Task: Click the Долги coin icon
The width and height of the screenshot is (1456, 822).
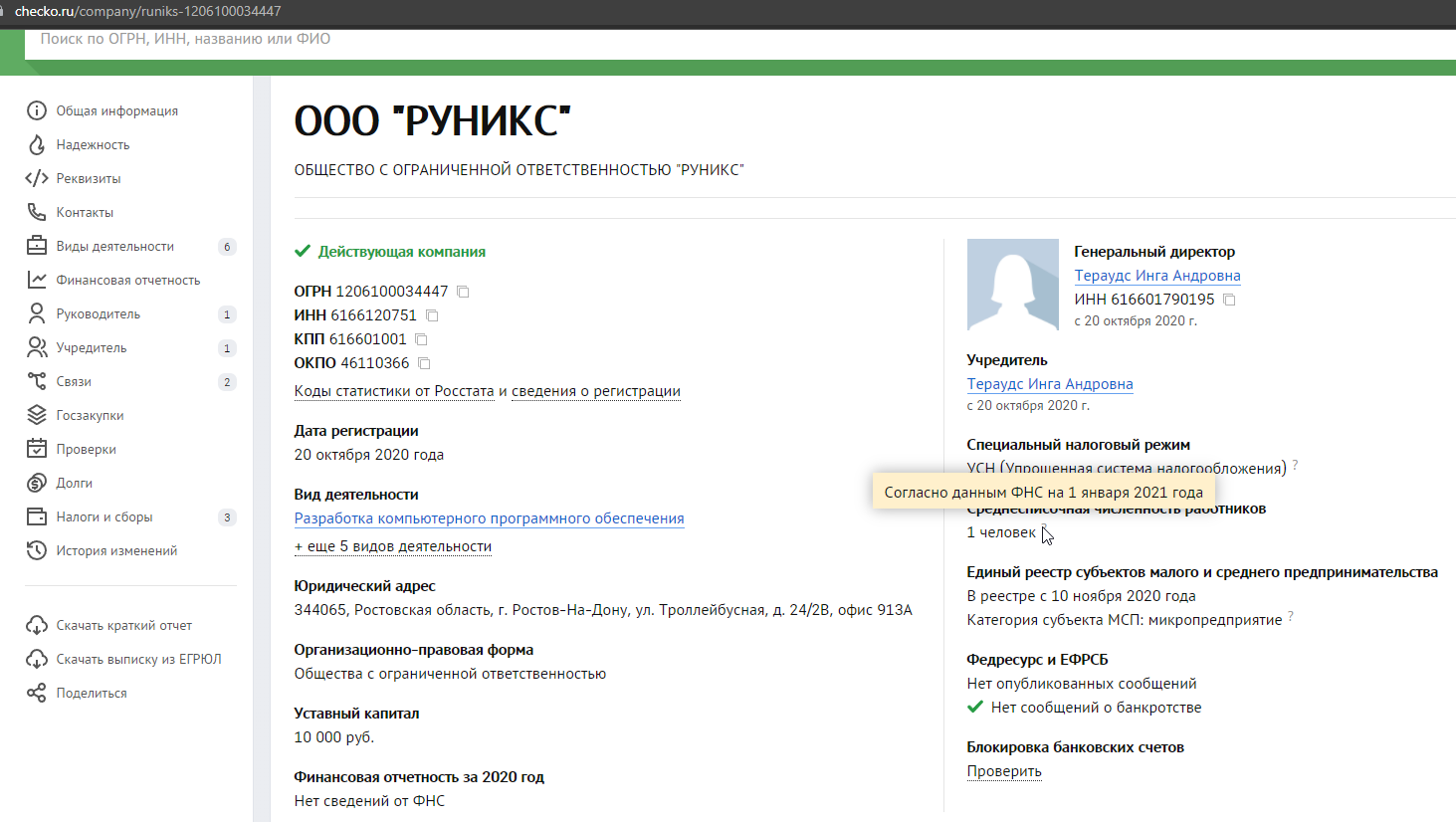Action: click(37, 483)
